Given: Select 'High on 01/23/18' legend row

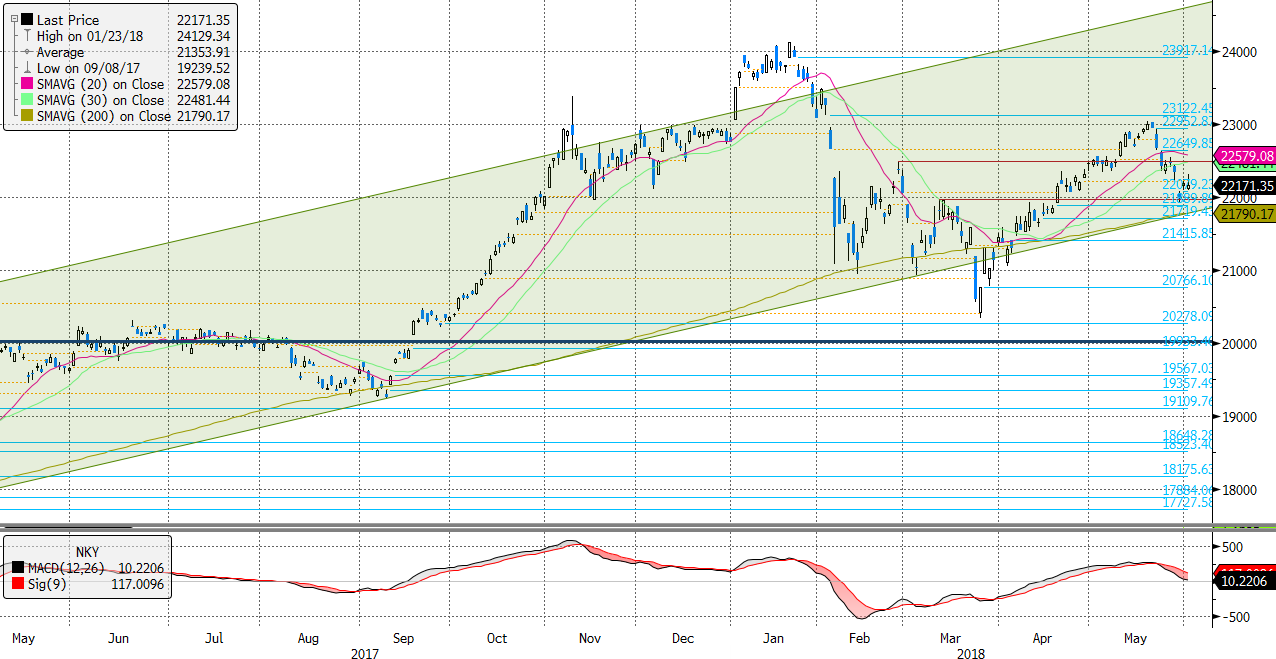Looking at the screenshot, I should 88,36.
